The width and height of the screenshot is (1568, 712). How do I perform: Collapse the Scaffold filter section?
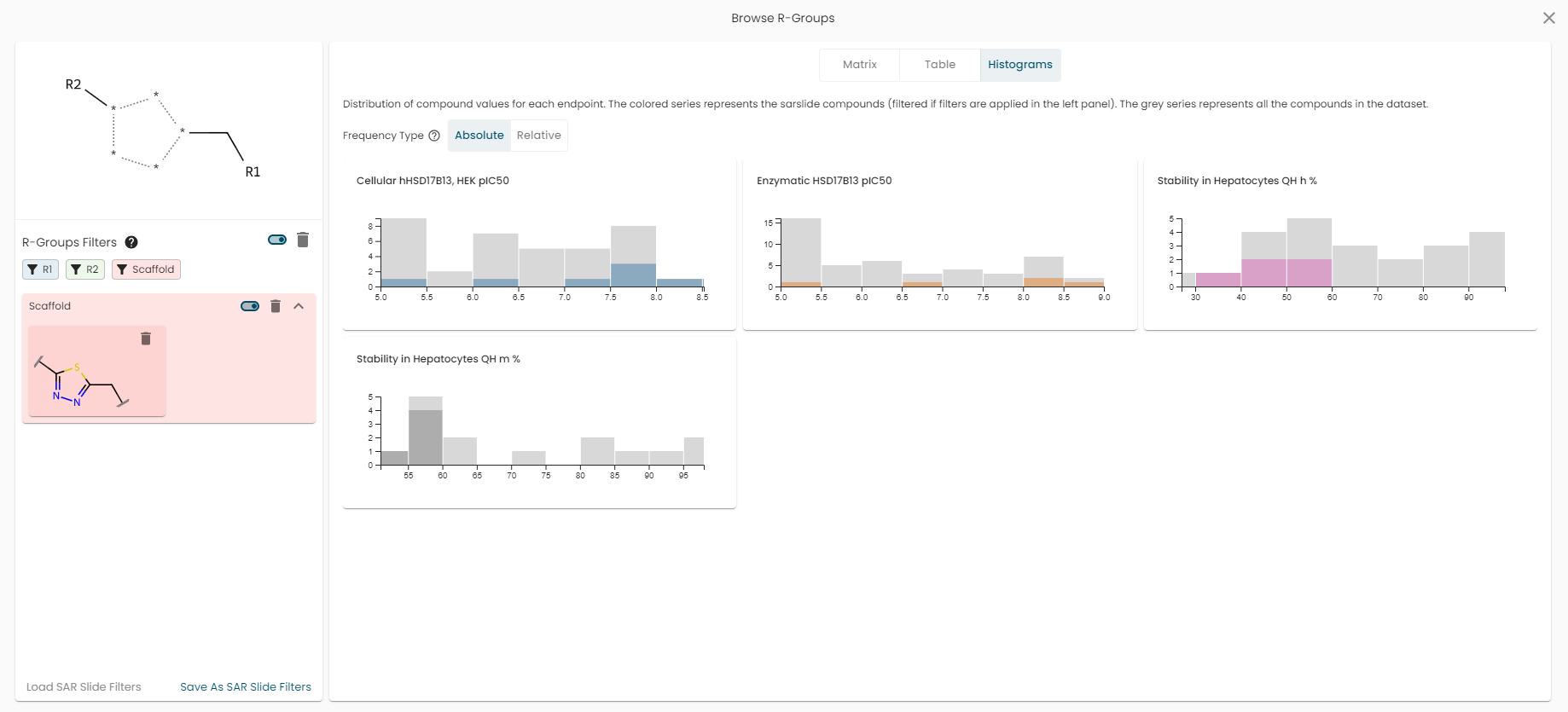[299, 306]
